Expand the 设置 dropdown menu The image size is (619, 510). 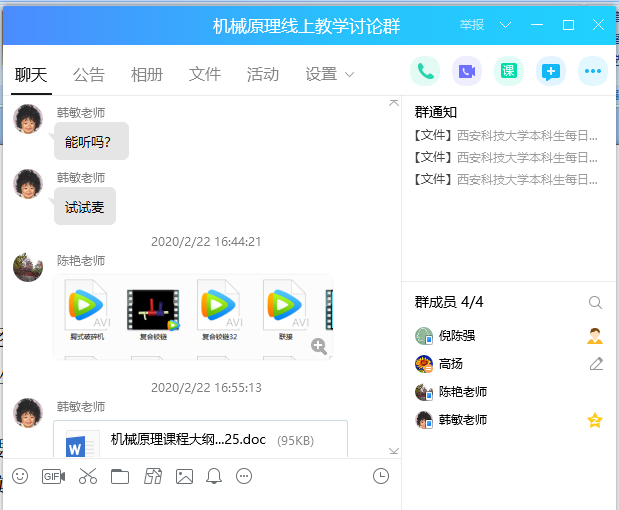330,74
